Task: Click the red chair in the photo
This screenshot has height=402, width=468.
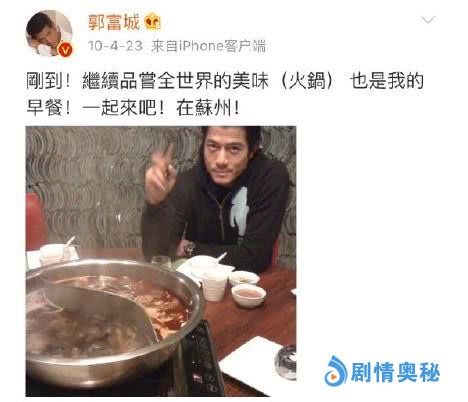Action: pos(35,221)
